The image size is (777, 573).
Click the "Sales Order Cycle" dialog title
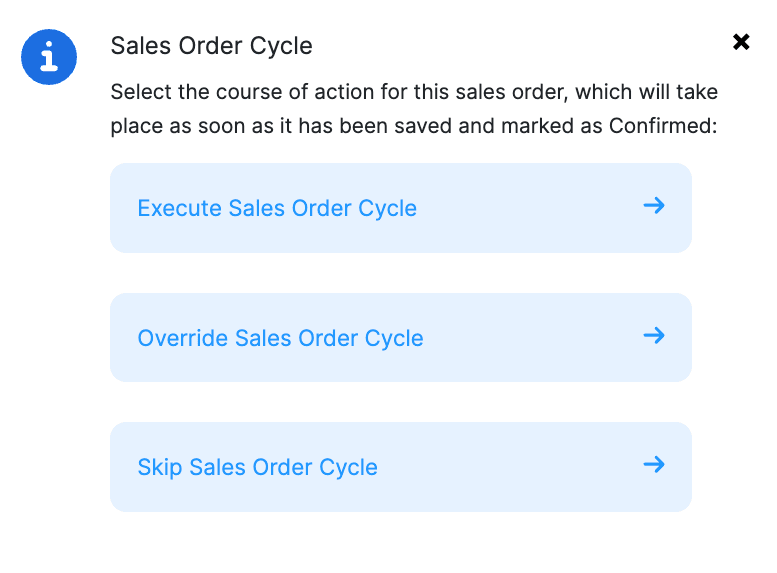[x=211, y=46]
